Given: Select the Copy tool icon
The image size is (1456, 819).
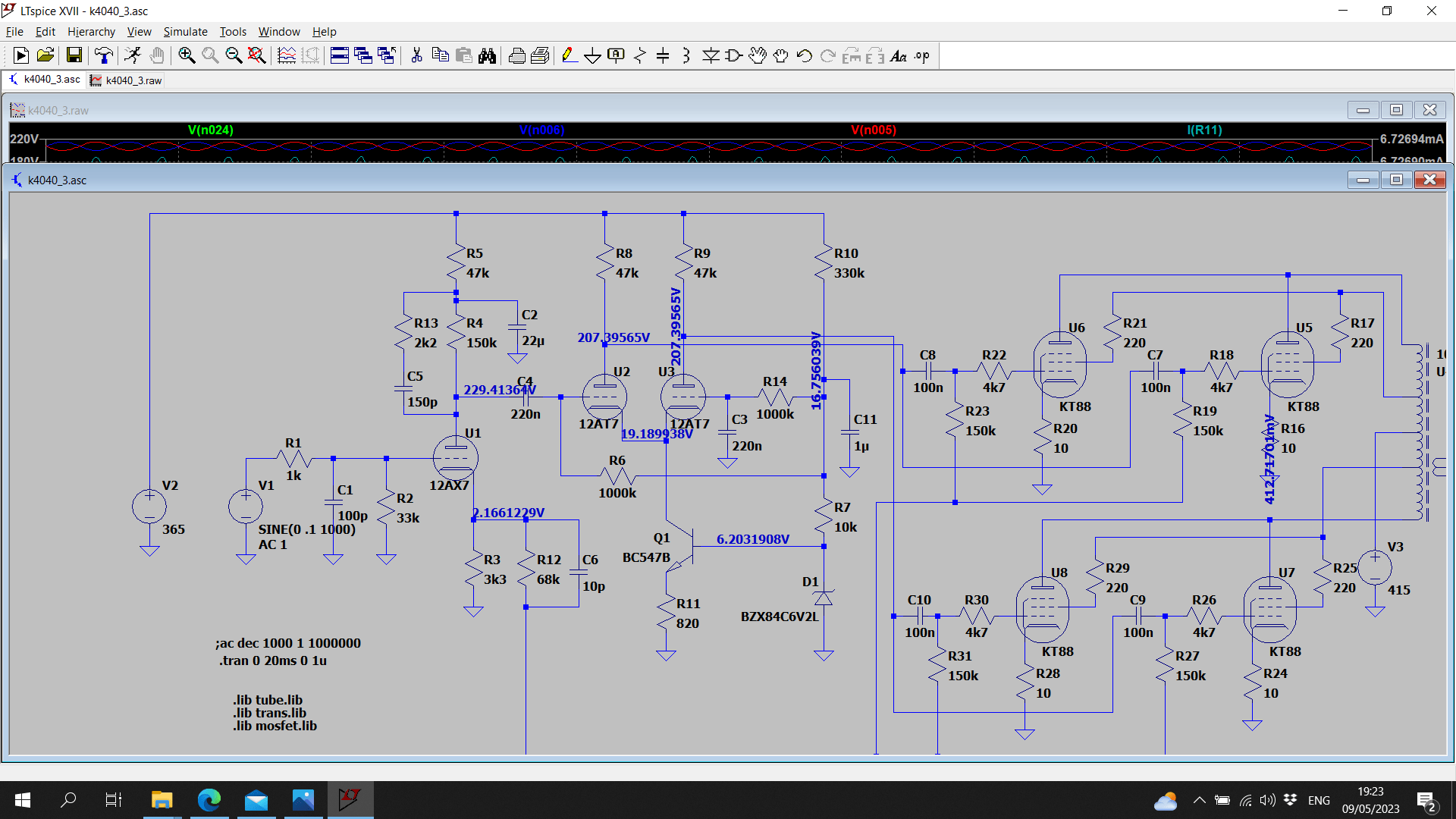Looking at the screenshot, I should point(440,55).
